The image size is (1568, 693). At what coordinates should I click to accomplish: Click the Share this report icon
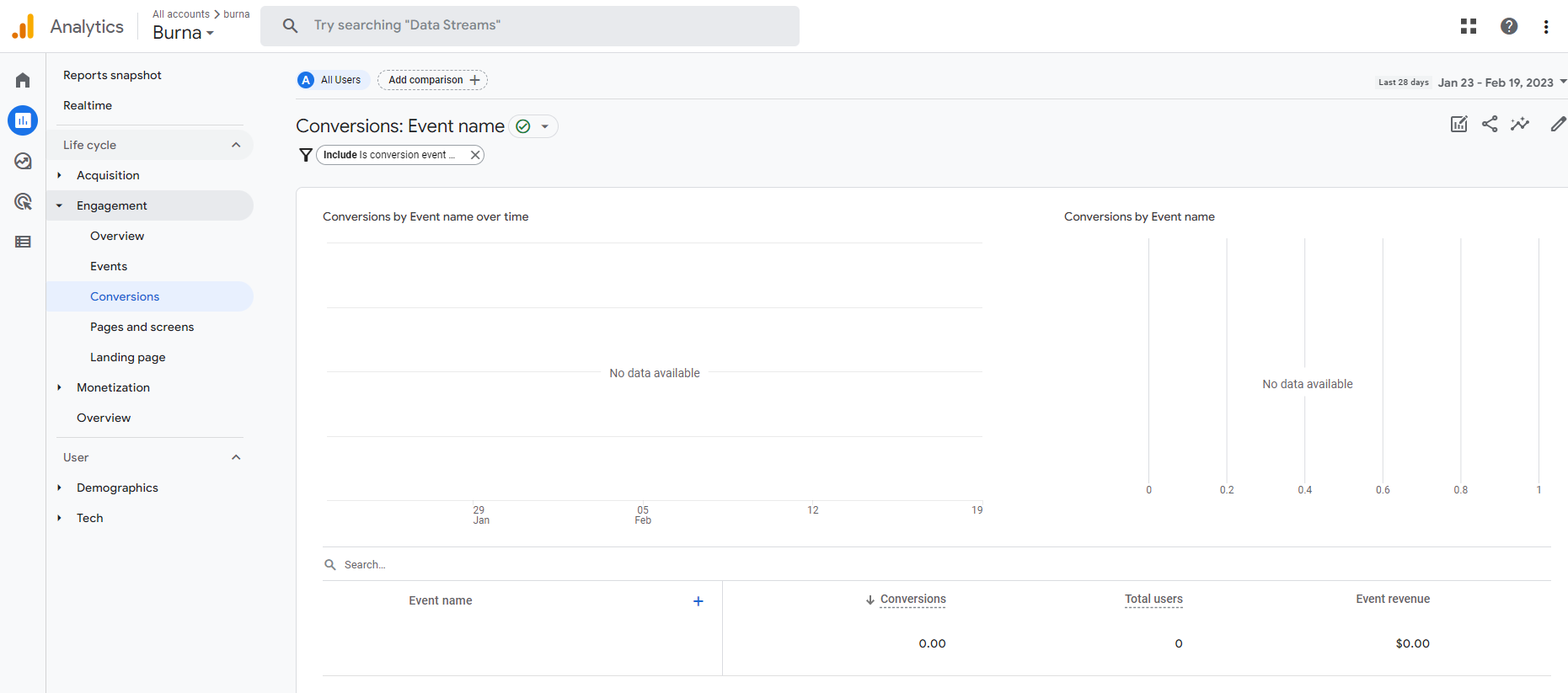(x=1490, y=125)
